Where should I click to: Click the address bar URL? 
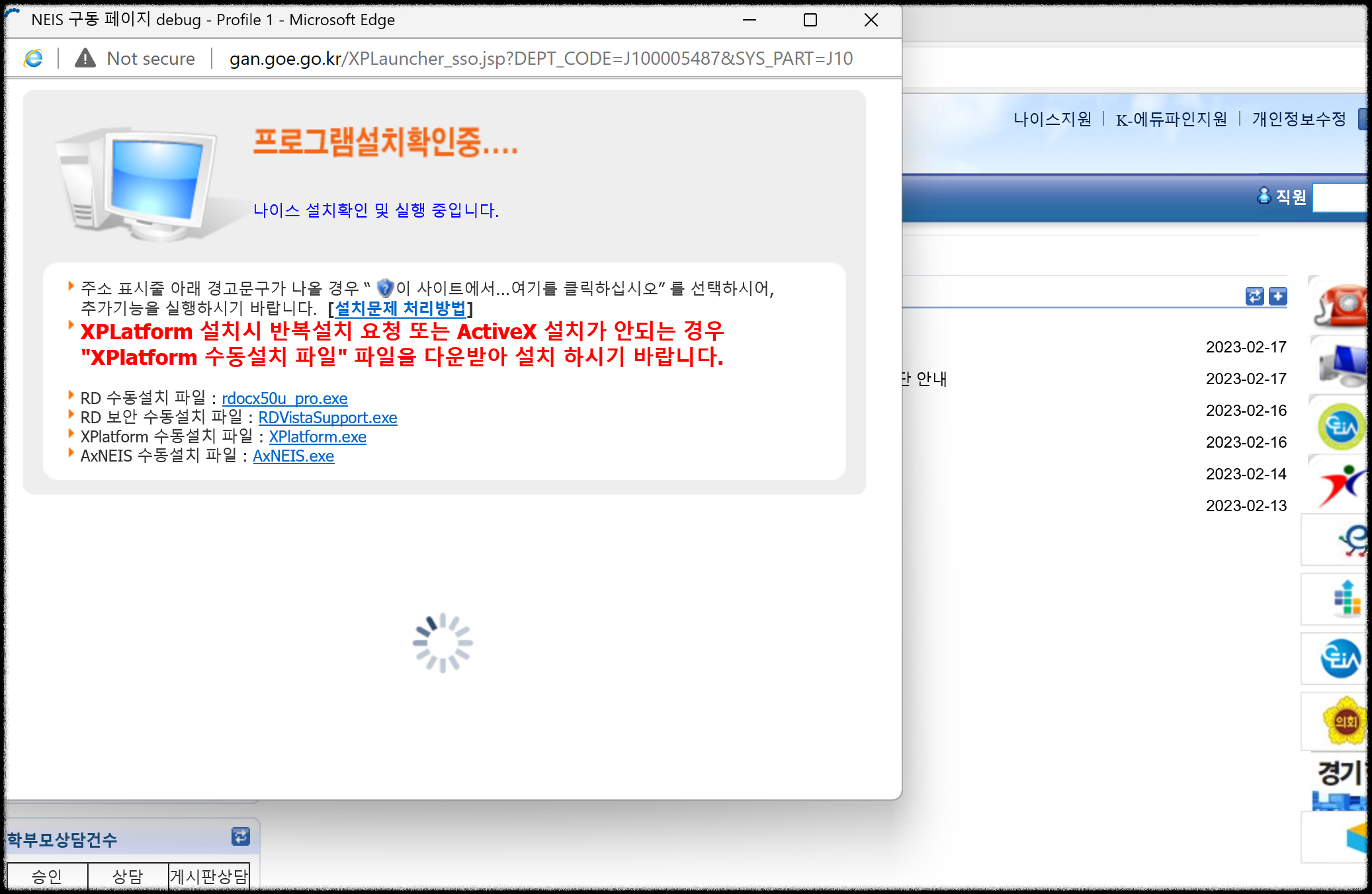tap(540, 58)
